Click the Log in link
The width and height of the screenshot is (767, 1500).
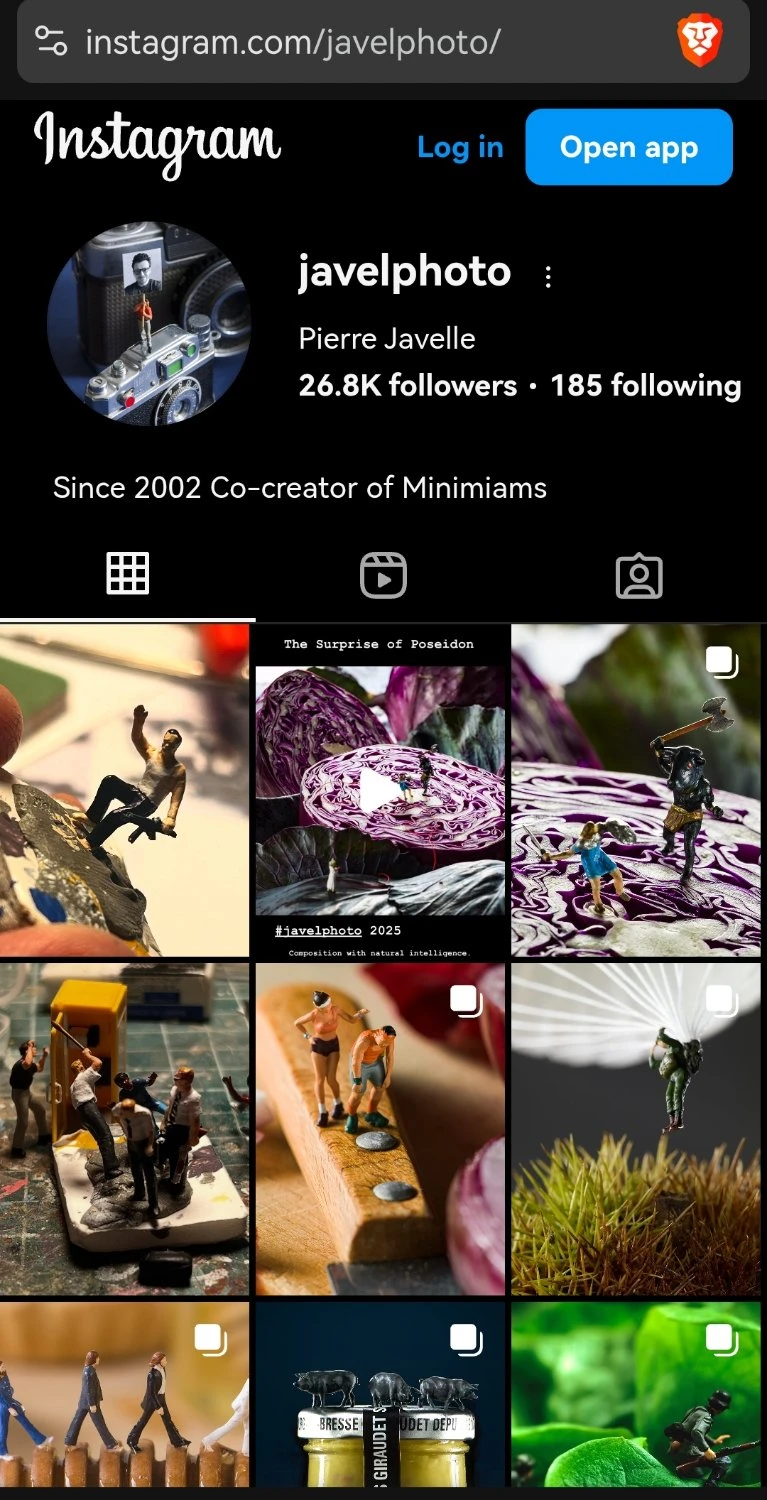click(x=460, y=147)
